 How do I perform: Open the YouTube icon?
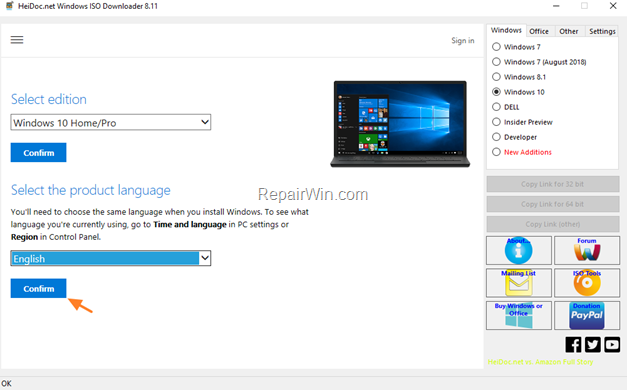tap(612, 344)
